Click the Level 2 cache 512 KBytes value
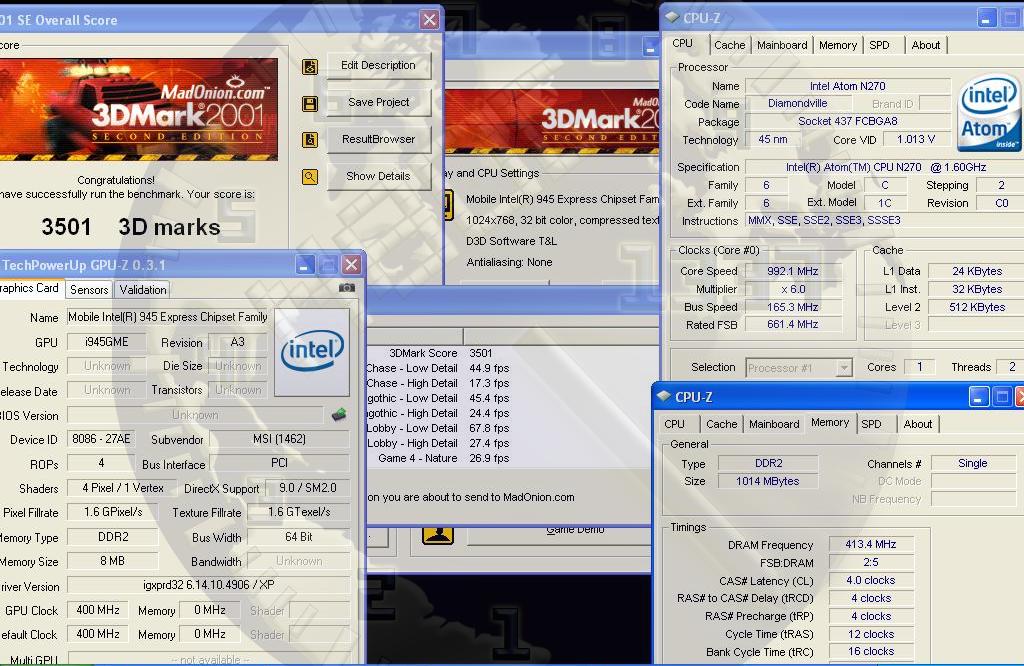The image size is (1024, 666). click(977, 307)
